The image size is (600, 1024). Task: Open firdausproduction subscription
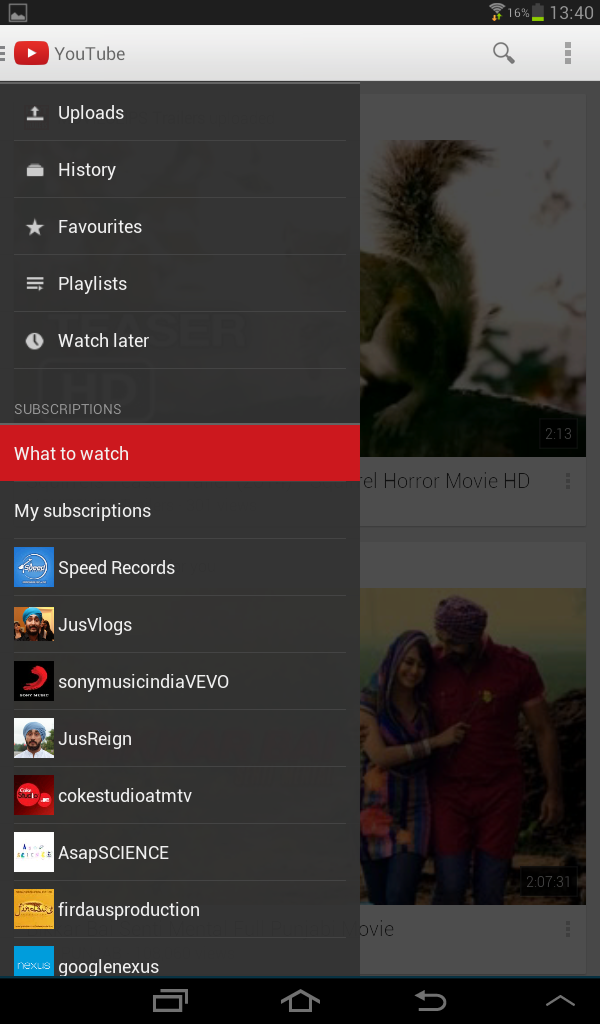point(128,910)
